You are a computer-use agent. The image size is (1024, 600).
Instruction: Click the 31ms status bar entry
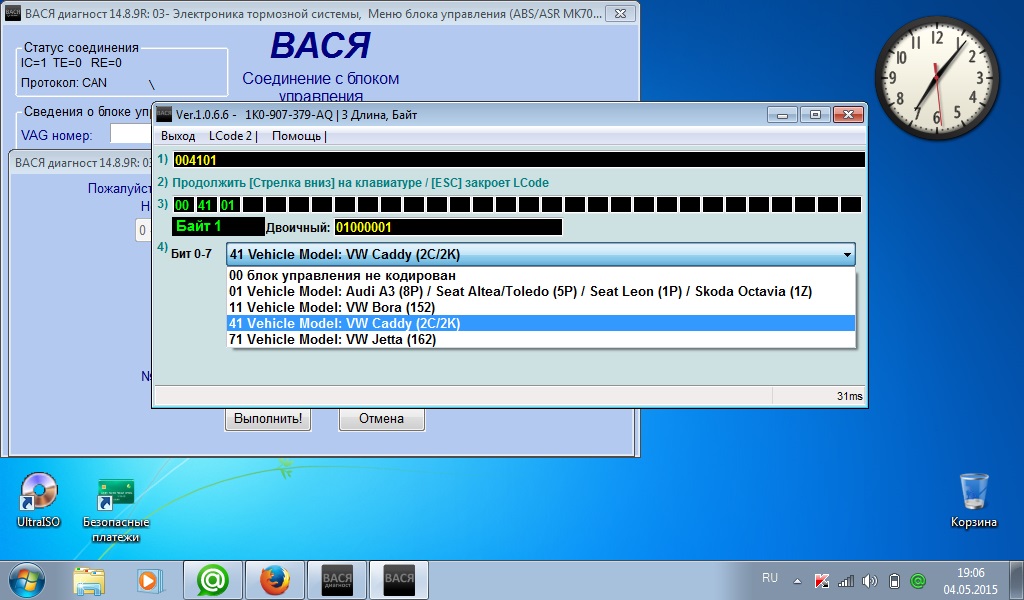point(849,396)
